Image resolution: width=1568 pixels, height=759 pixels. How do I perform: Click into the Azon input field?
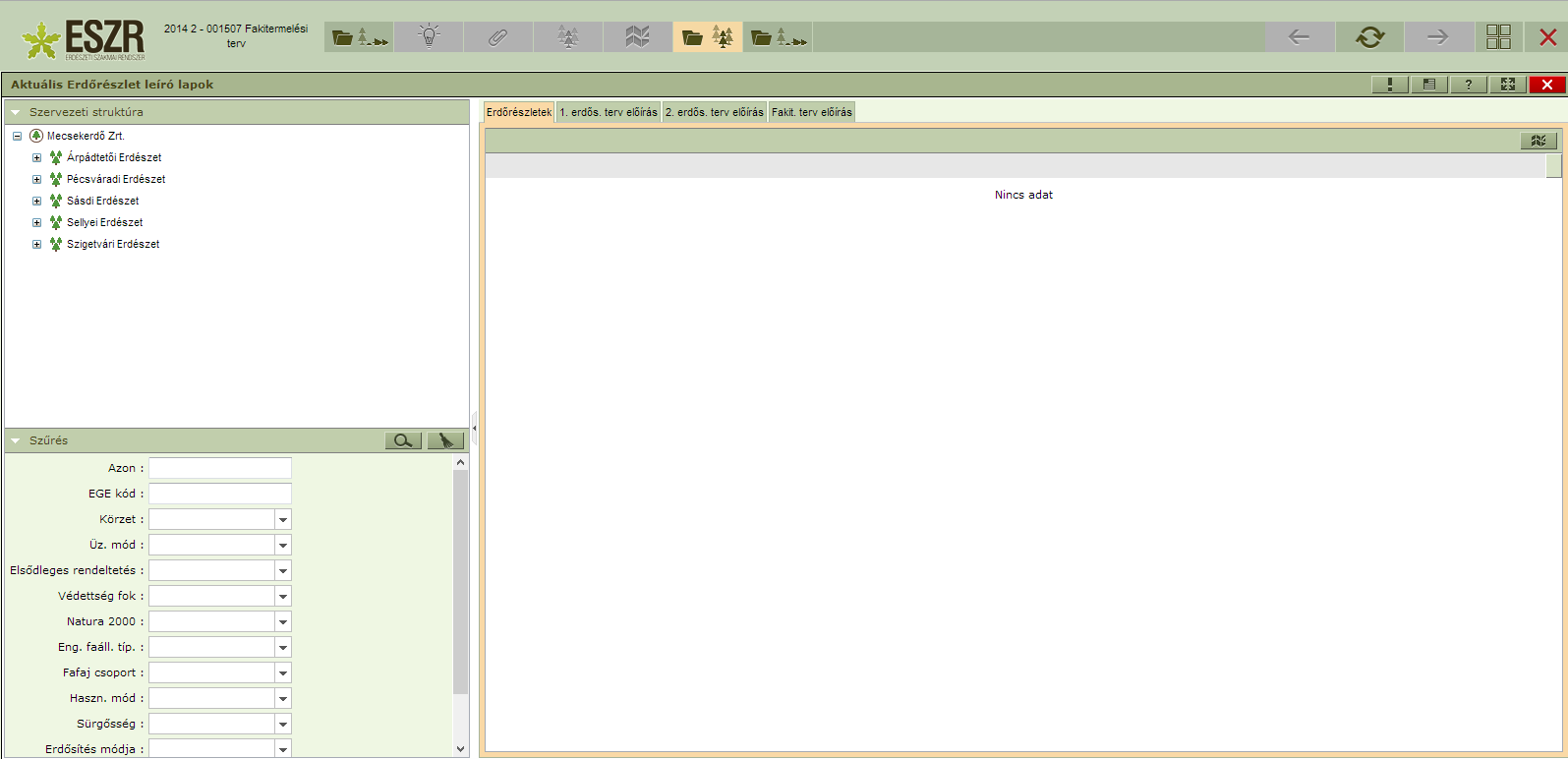tap(220, 468)
